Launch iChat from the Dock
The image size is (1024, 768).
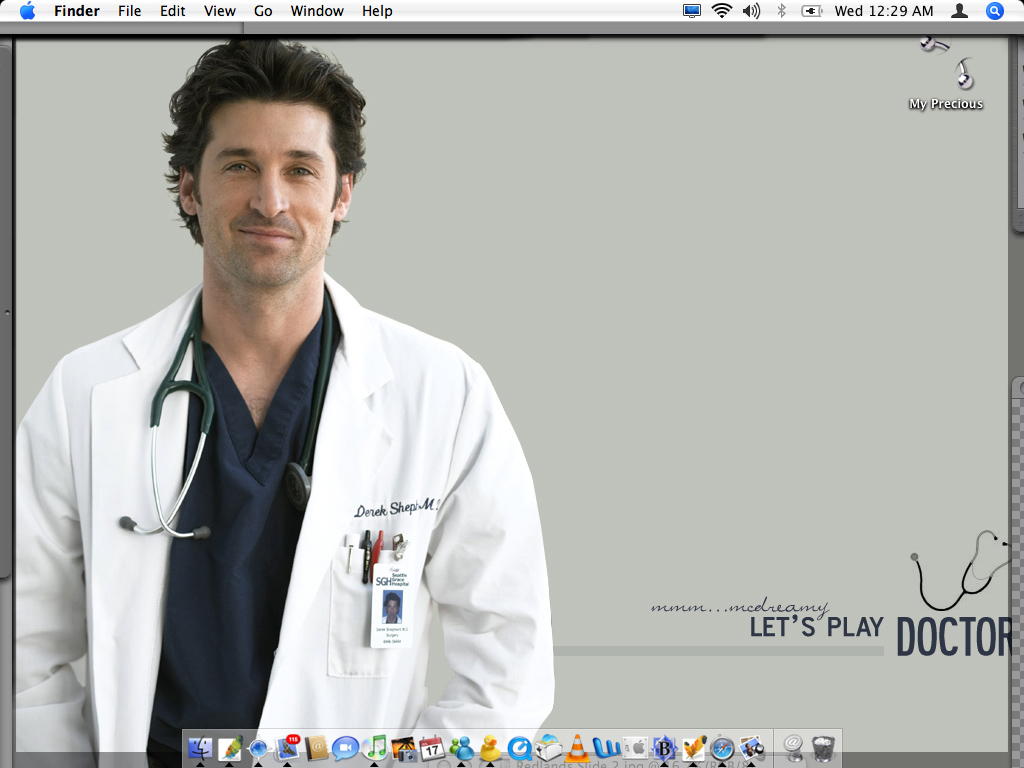[x=345, y=748]
